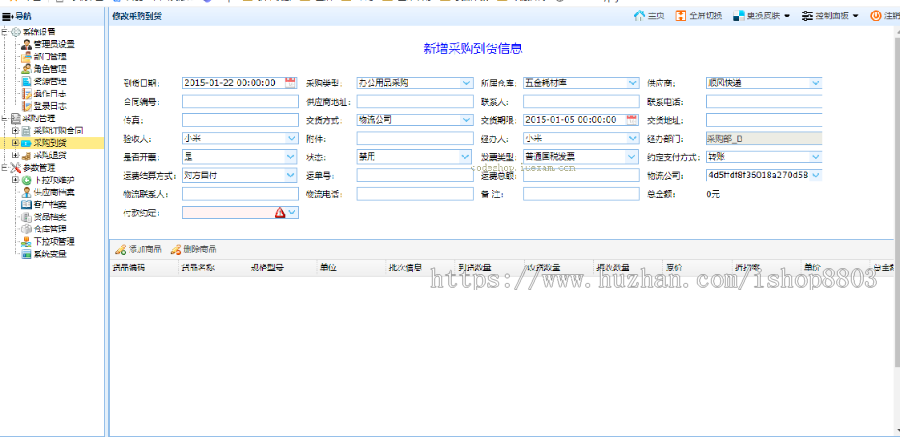Screen dimensions: 900x437
Task: Click the 角色管理 person icon
Action: click(26, 69)
